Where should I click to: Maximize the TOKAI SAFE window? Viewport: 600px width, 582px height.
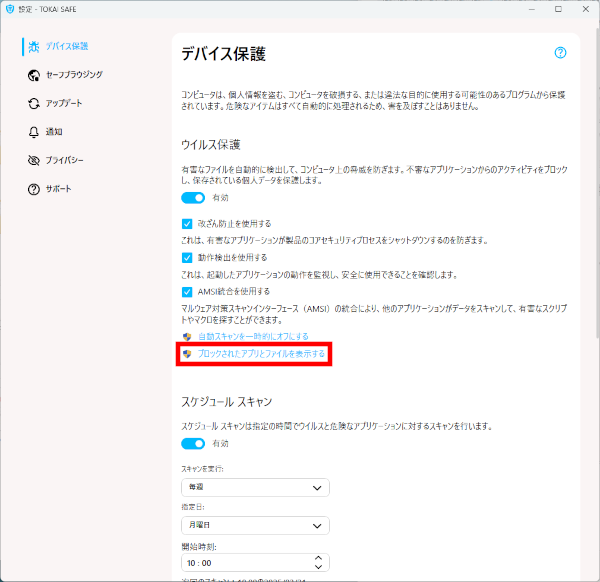pos(558,9)
